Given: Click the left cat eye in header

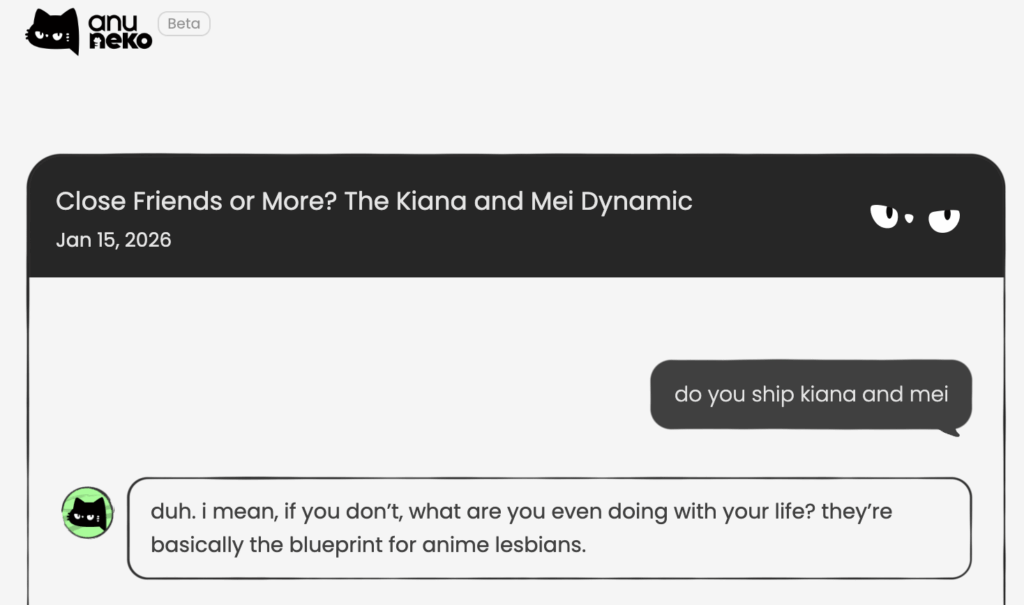Looking at the screenshot, I should pyautogui.click(x=885, y=215).
